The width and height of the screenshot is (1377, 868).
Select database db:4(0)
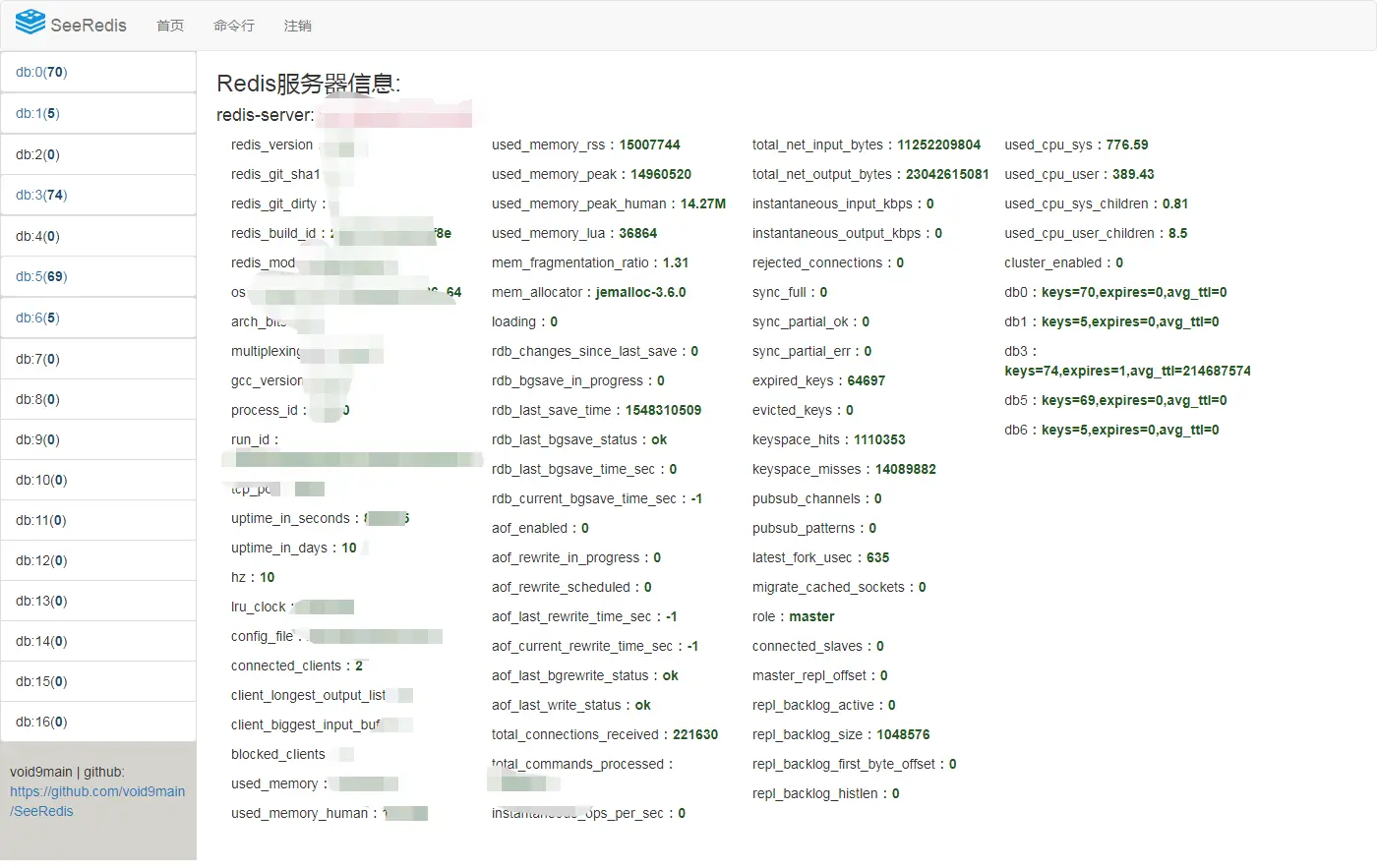[x=98, y=236]
